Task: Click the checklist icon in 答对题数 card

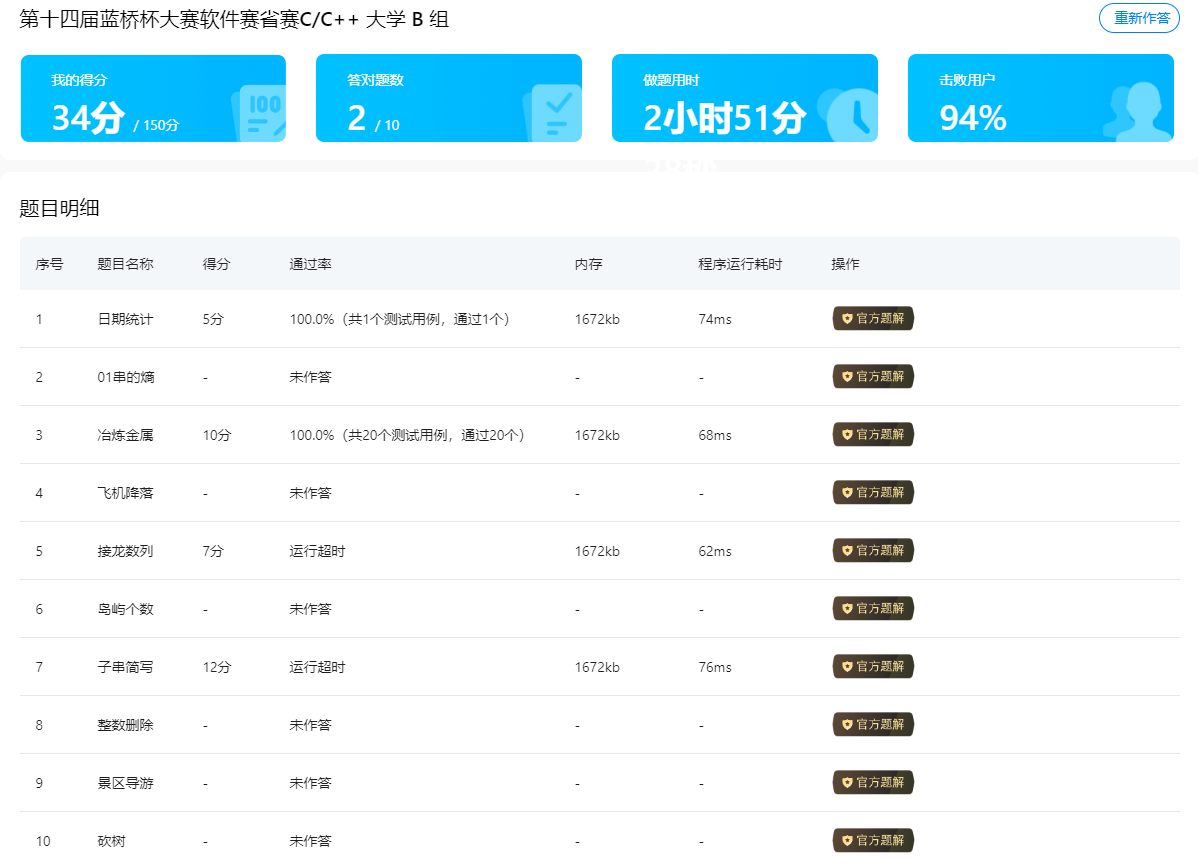Action: (x=554, y=113)
